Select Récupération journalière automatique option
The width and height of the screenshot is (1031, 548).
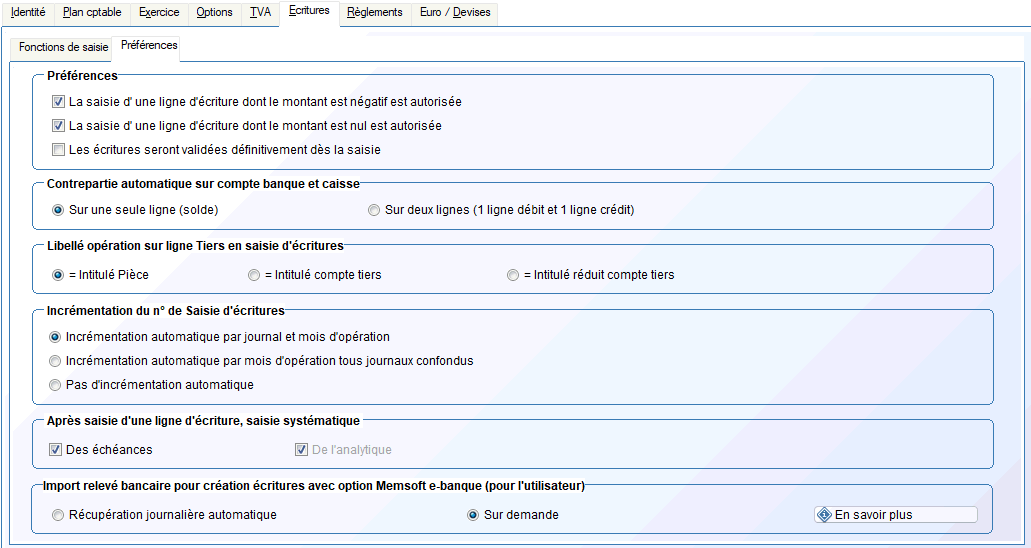(x=56, y=515)
